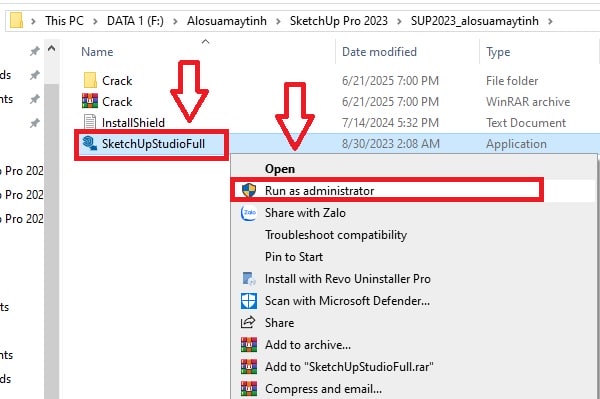The image size is (600, 399).
Task: Go to the SketchUp Pro 2023 breadcrumb
Action: click(x=339, y=21)
